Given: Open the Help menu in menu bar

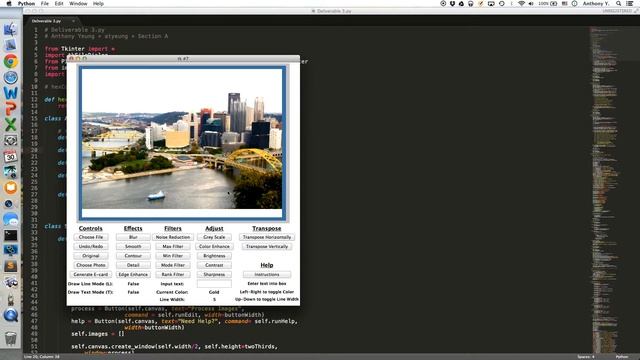Looking at the screenshot, I should [98, 4].
